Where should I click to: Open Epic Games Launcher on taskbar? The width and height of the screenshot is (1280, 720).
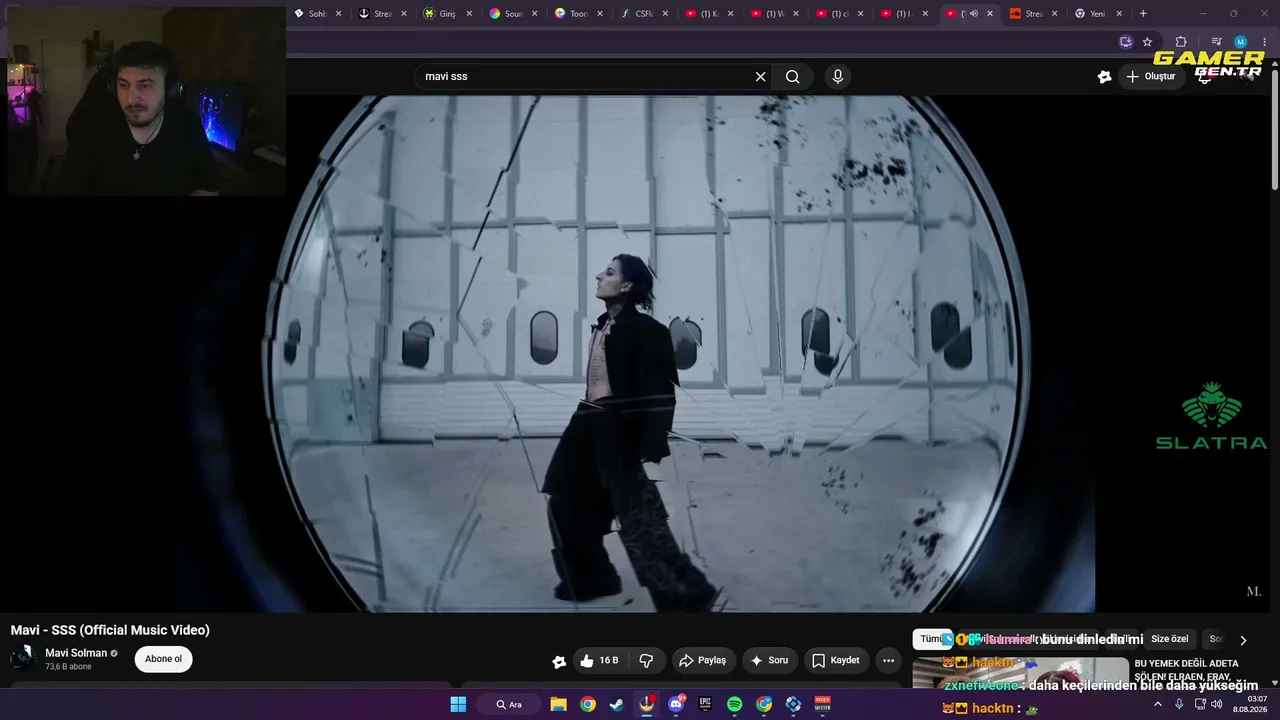coord(705,704)
